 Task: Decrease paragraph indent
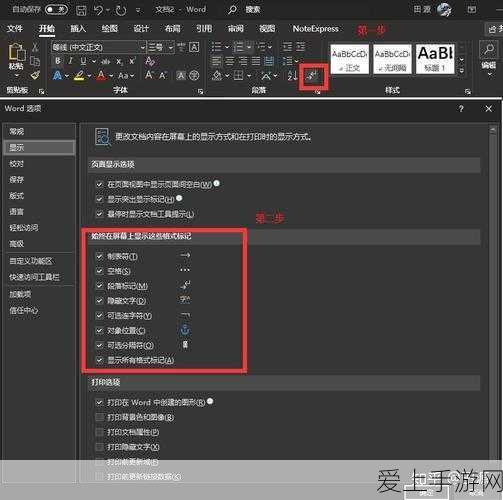point(287,47)
